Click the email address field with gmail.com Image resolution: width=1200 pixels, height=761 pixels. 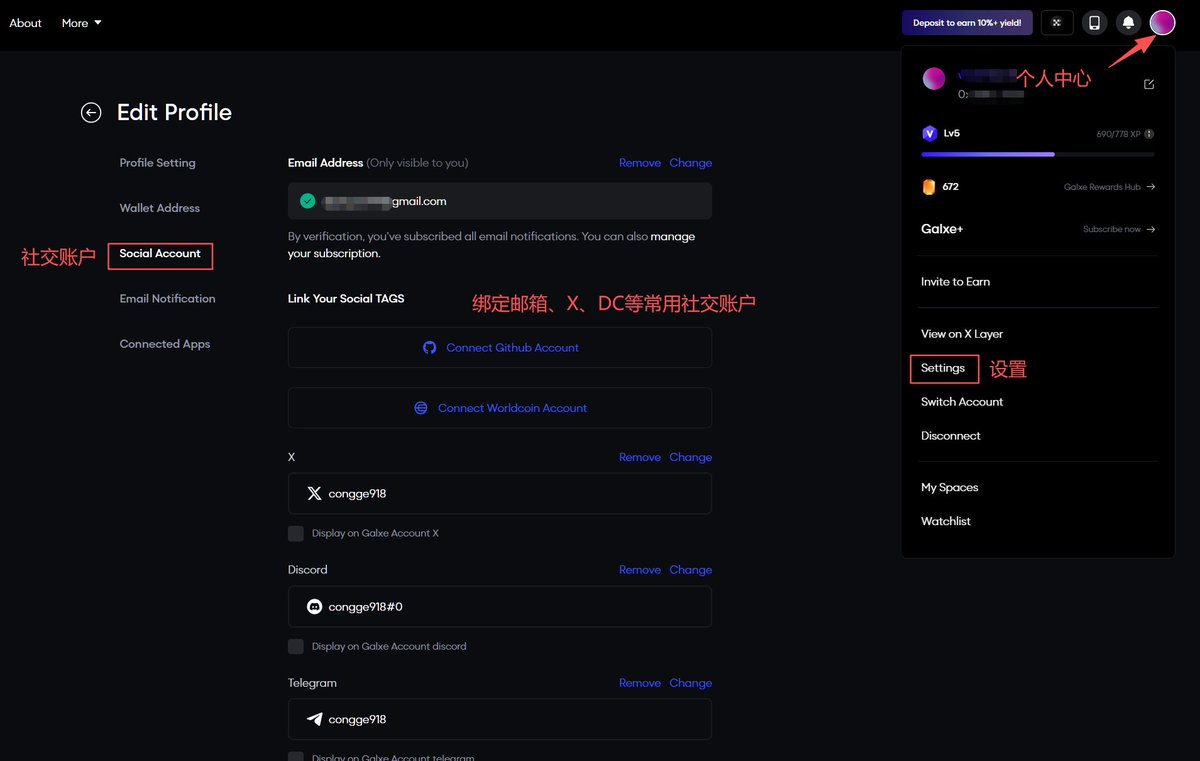(500, 201)
